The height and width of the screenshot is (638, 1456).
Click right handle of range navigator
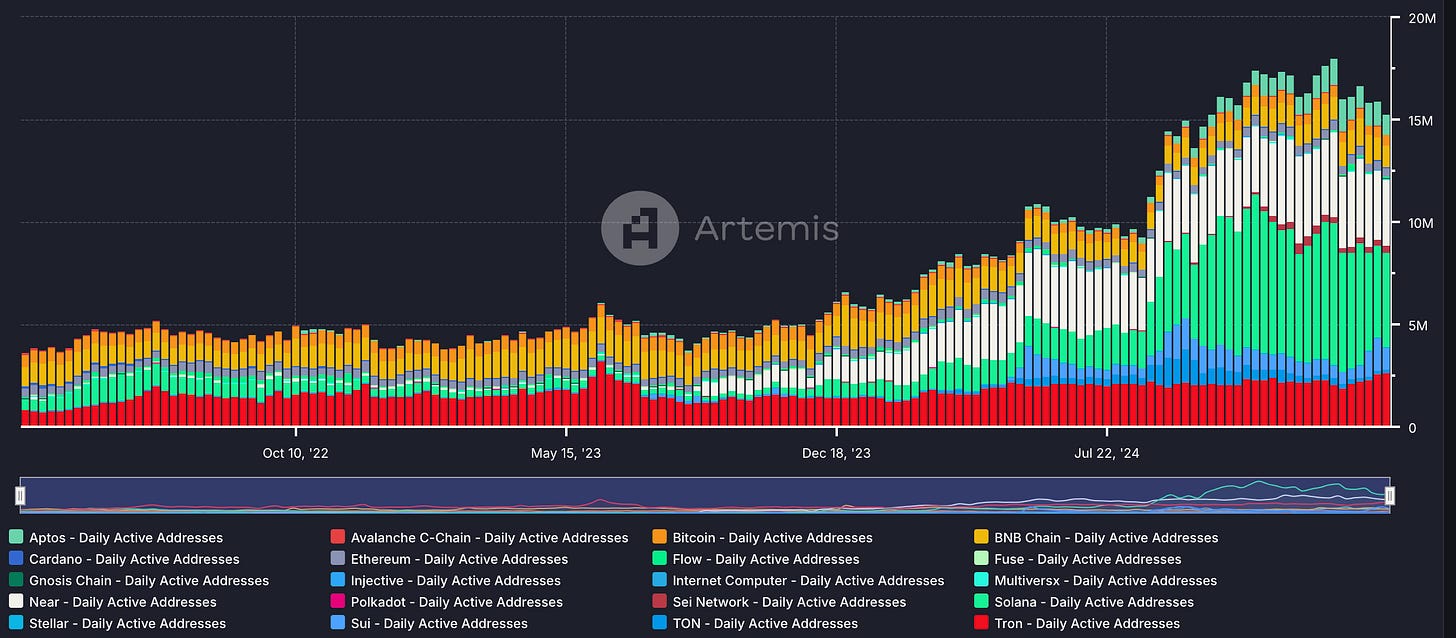tap(1389, 496)
